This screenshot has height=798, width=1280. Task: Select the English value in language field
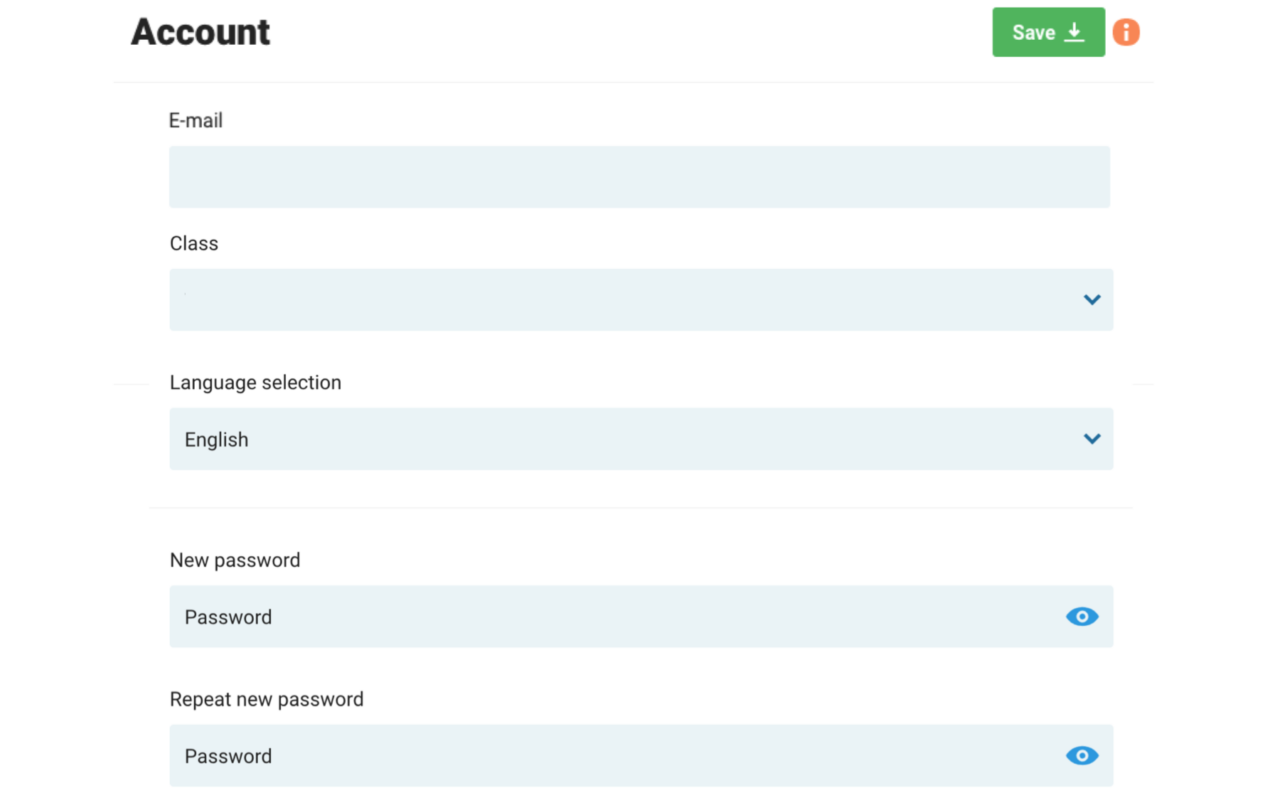216,439
